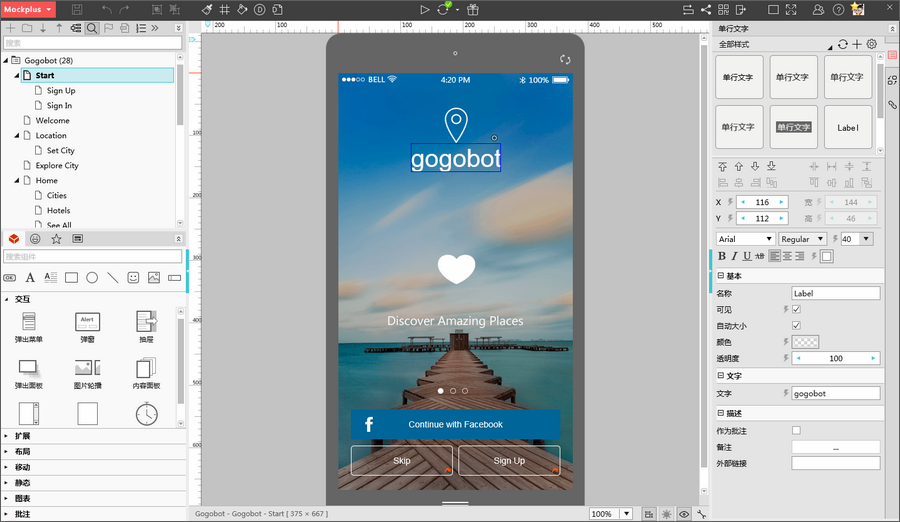The image size is (900, 522).
Task: Open the gift box icon
Action: [472, 9]
